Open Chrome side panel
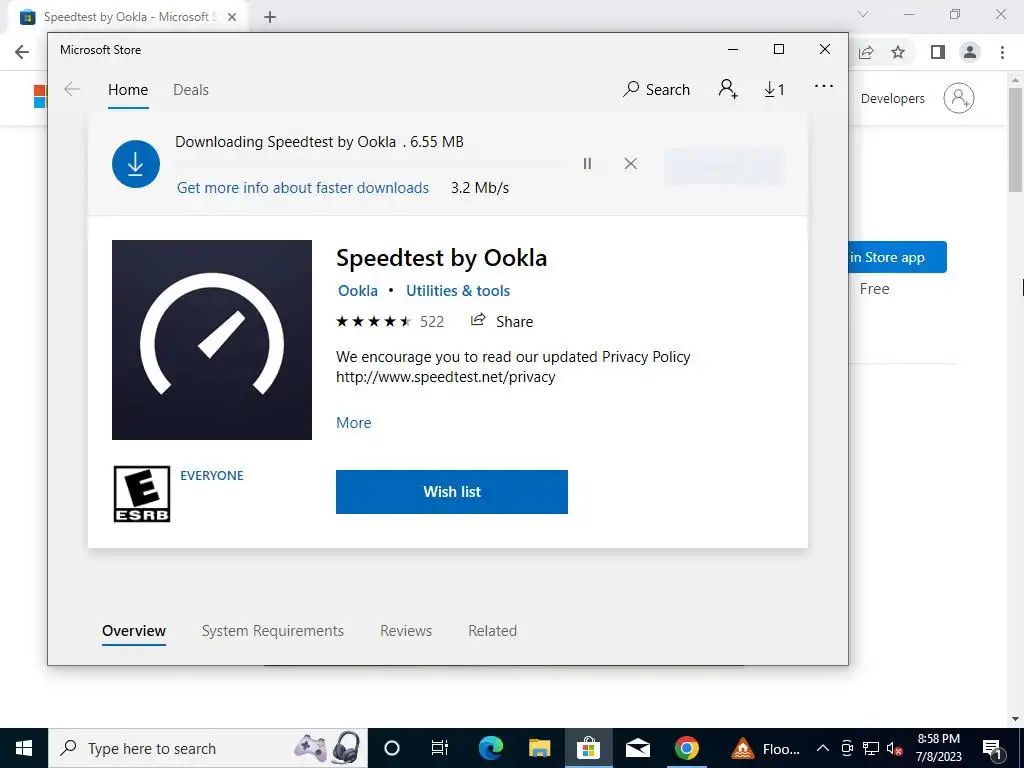1024x768 pixels. tap(938, 52)
